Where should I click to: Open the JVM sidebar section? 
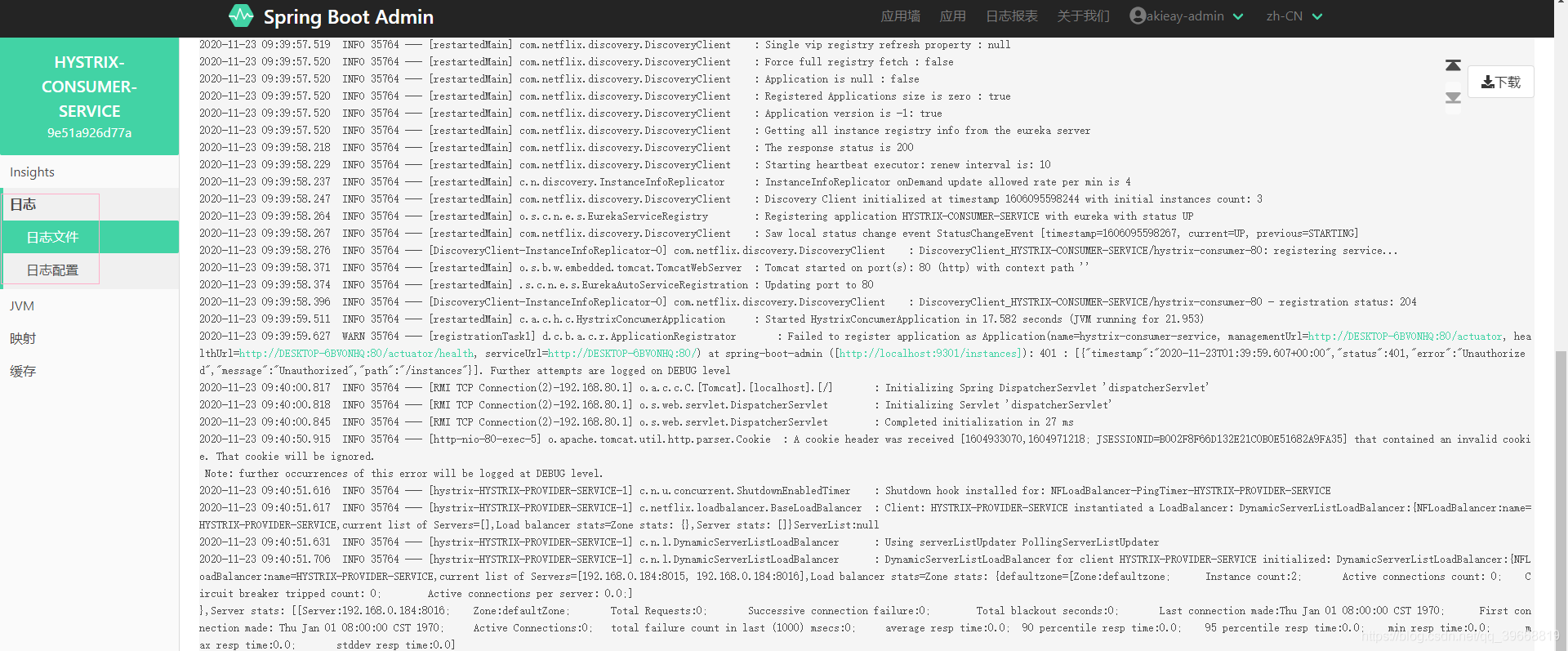tap(89, 306)
